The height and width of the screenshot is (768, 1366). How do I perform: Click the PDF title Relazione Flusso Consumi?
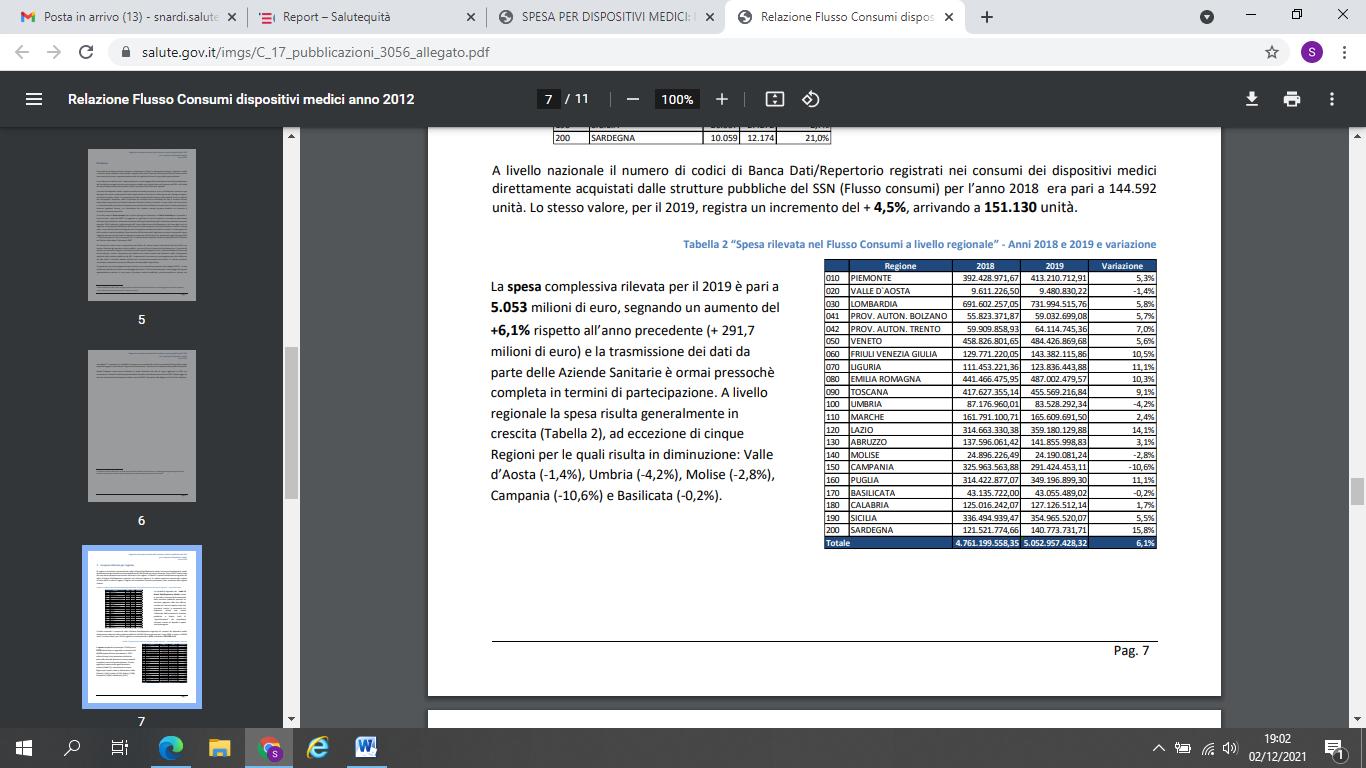(x=241, y=99)
